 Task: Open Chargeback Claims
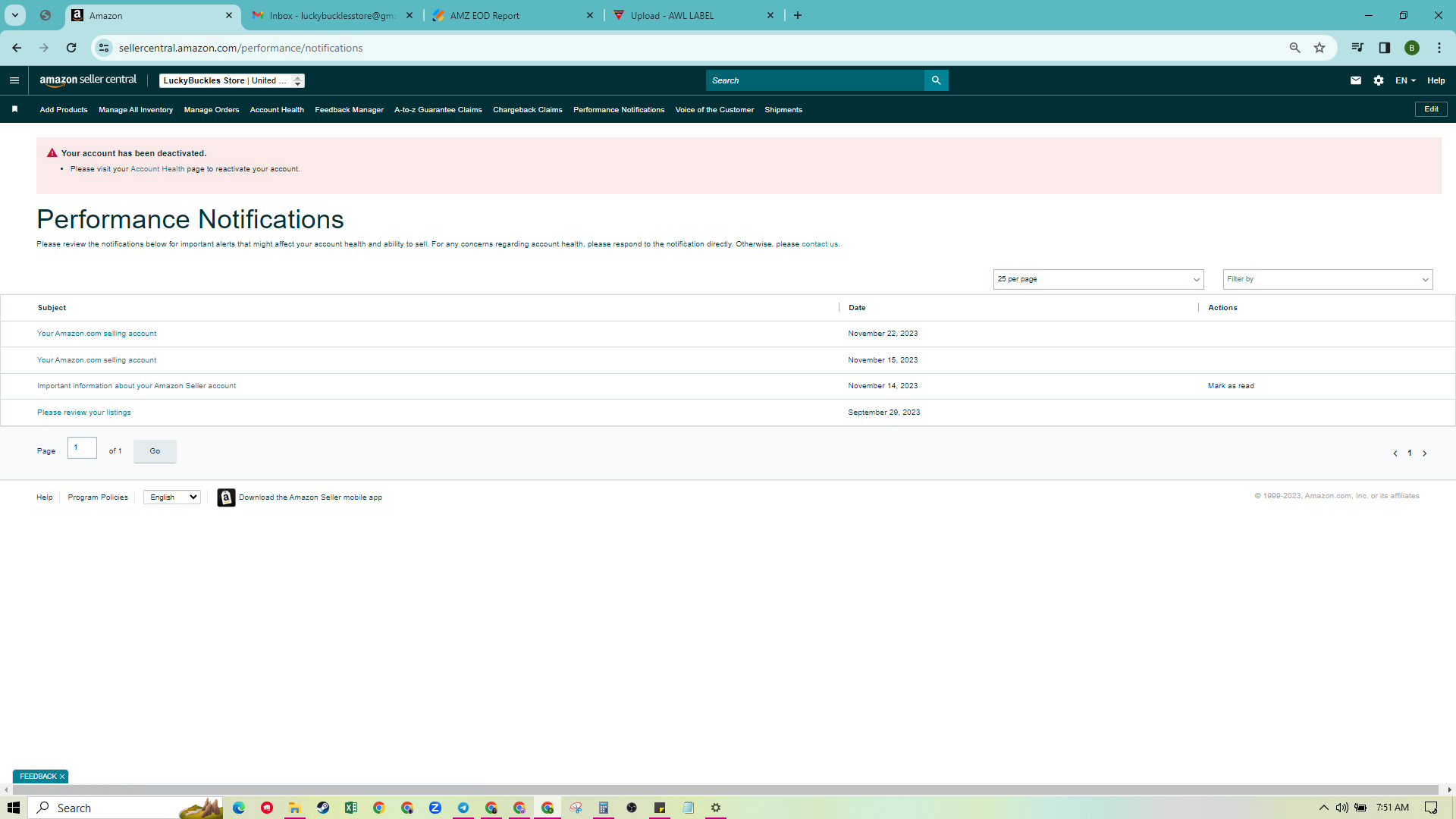[528, 110]
